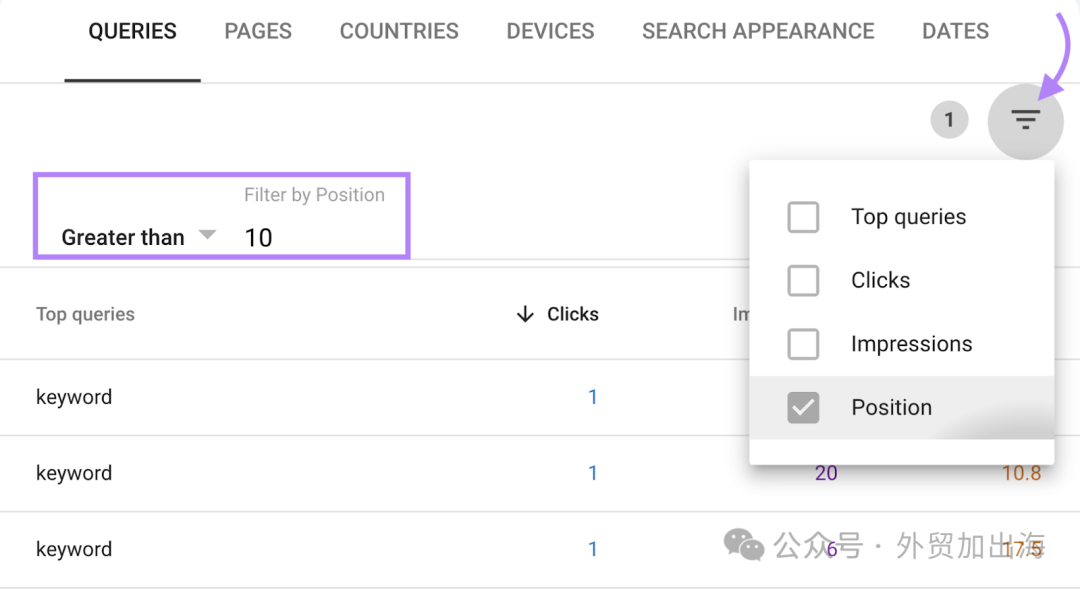The width and height of the screenshot is (1080, 589).
Task: Open the Greater than comparison selector
Action: point(138,237)
